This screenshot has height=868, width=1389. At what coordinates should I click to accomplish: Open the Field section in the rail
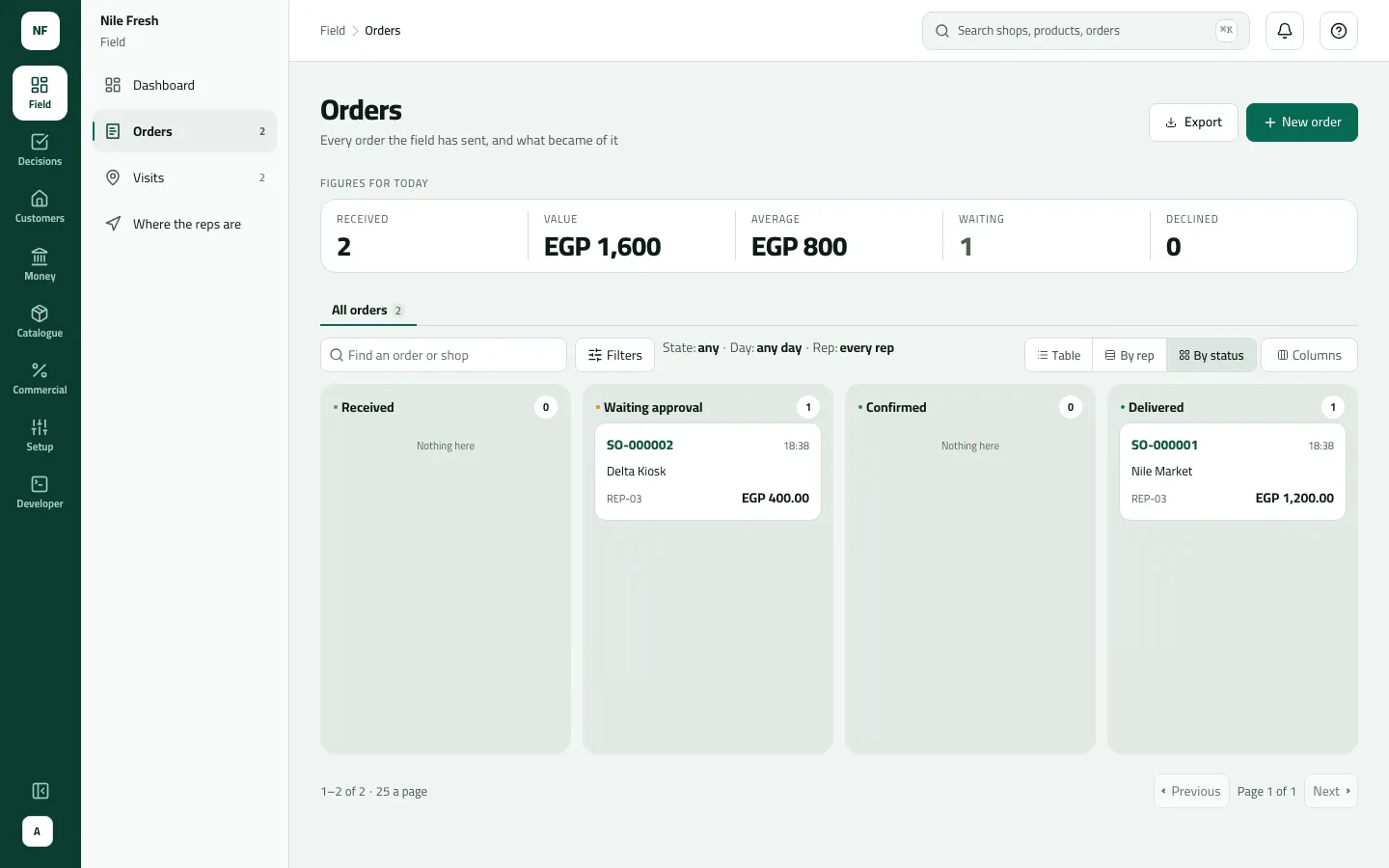[x=40, y=93]
